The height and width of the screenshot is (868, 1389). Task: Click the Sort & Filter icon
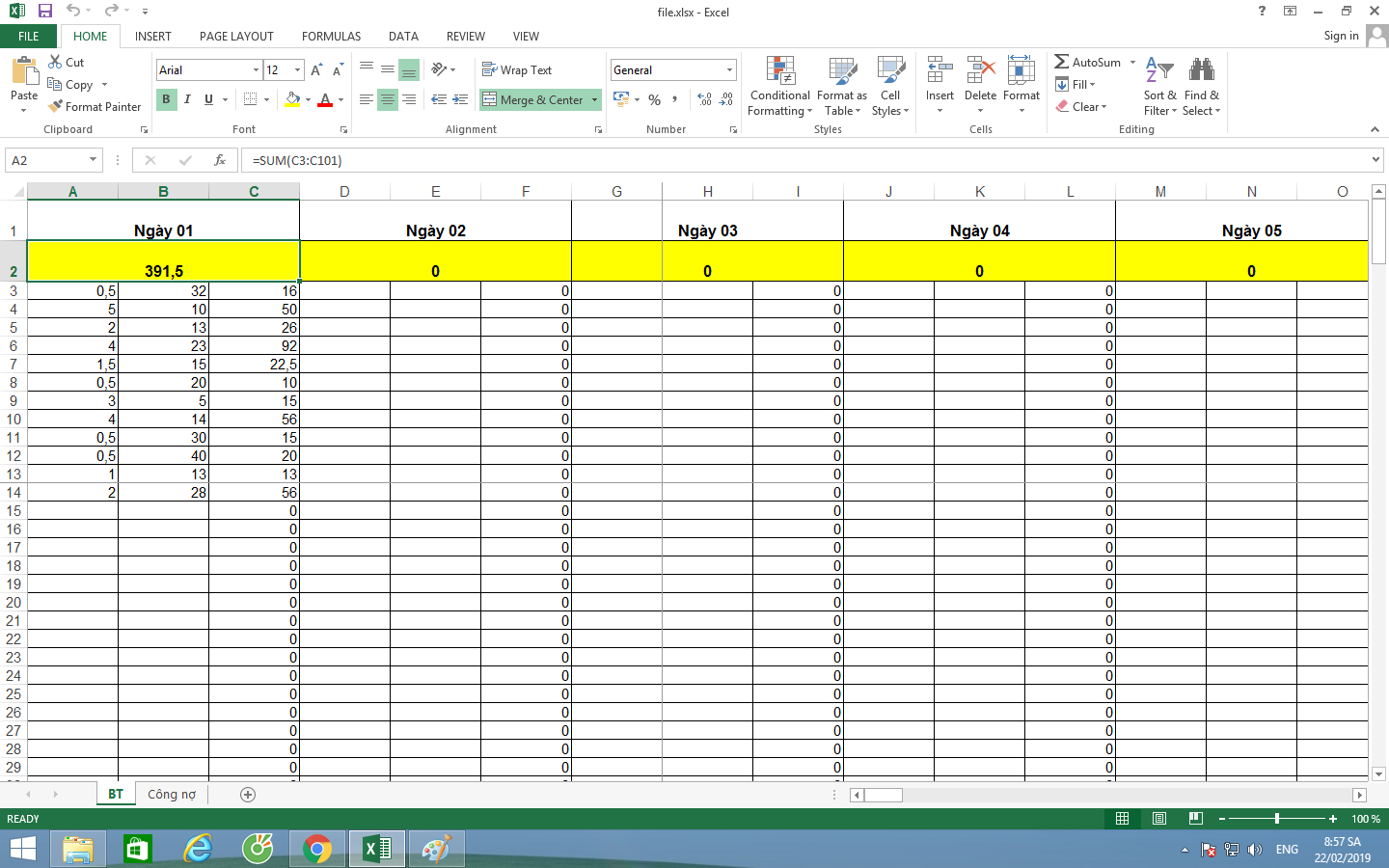pos(1158,72)
